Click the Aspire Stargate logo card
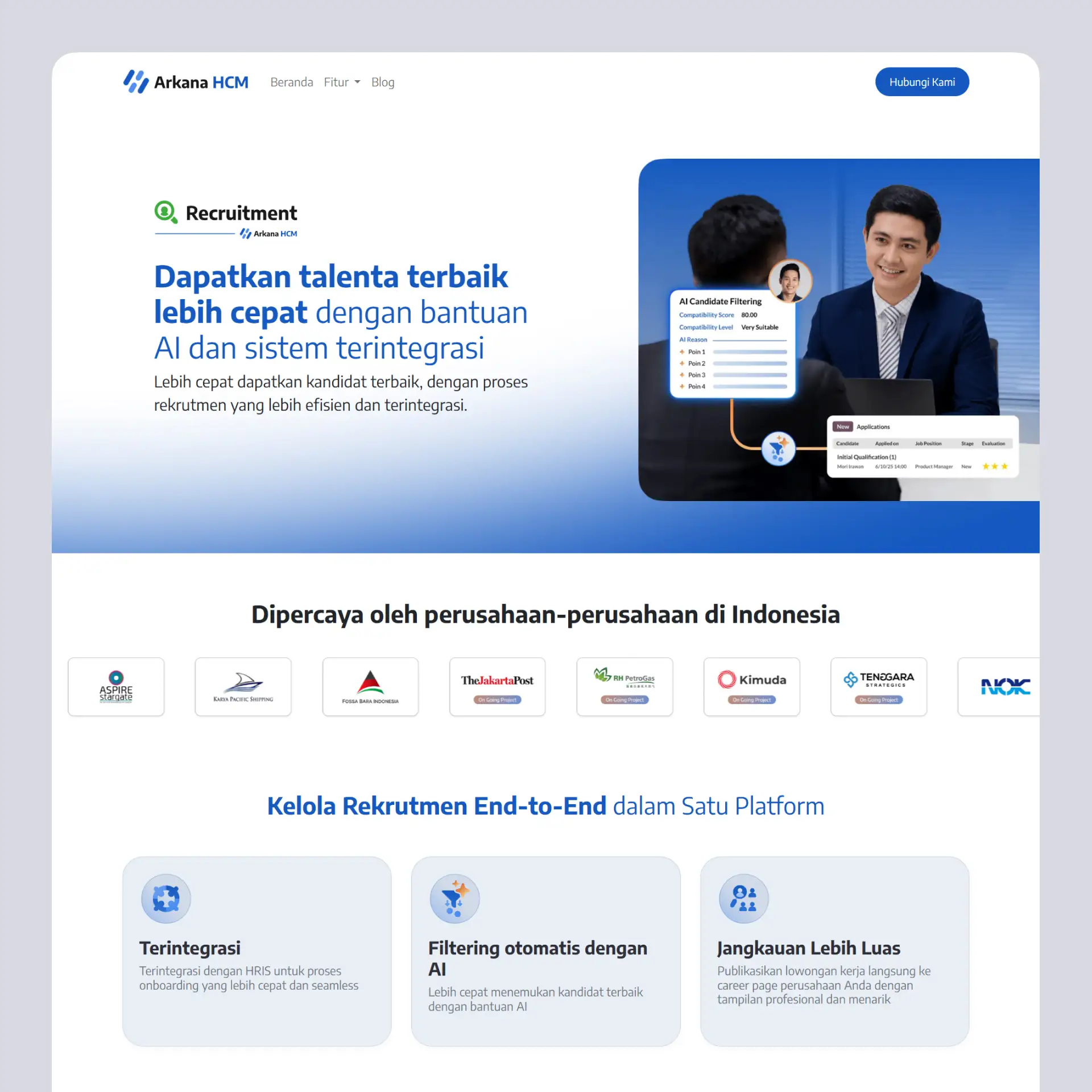This screenshot has width=1092, height=1092. pyautogui.click(x=116, y=686)
